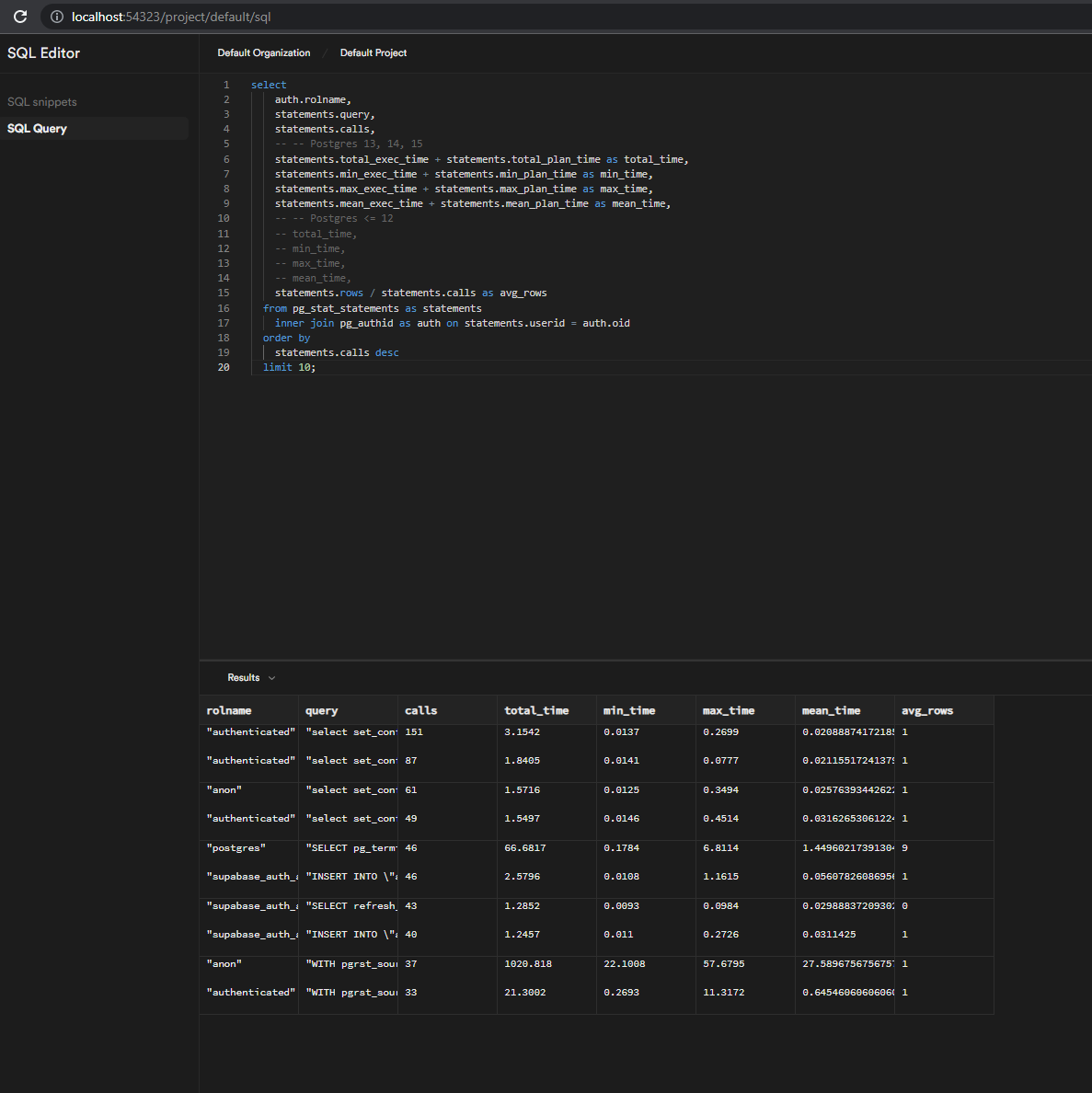Select SQL Query in the sidebar
1092x1093 pixels.
pos(37,128)
